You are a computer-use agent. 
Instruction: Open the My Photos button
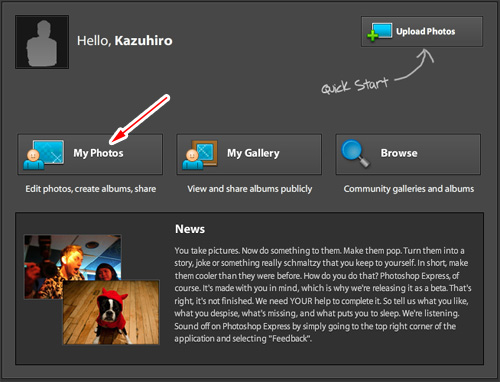point(90,154)
